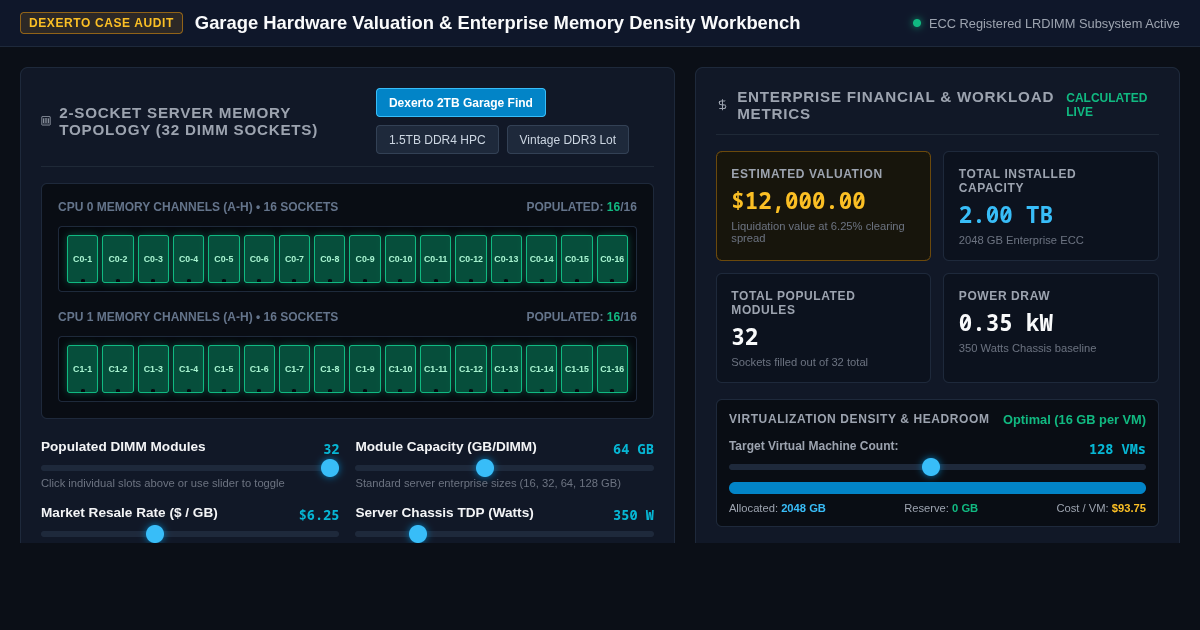Adjust the Market Resale Rate slider
The height and width of the screenshot is (630, 1200).
[190, 534]
